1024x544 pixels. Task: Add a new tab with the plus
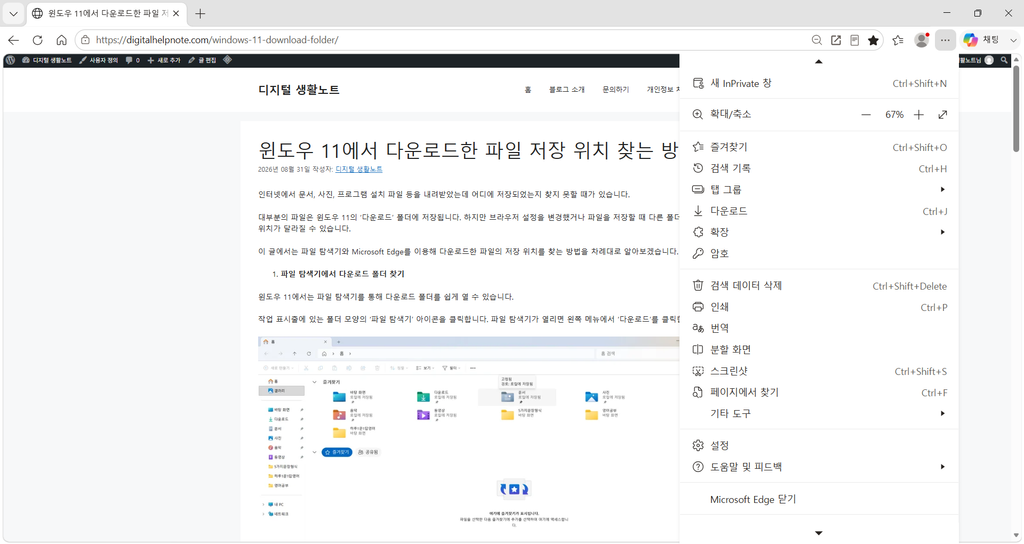[200, 13]
